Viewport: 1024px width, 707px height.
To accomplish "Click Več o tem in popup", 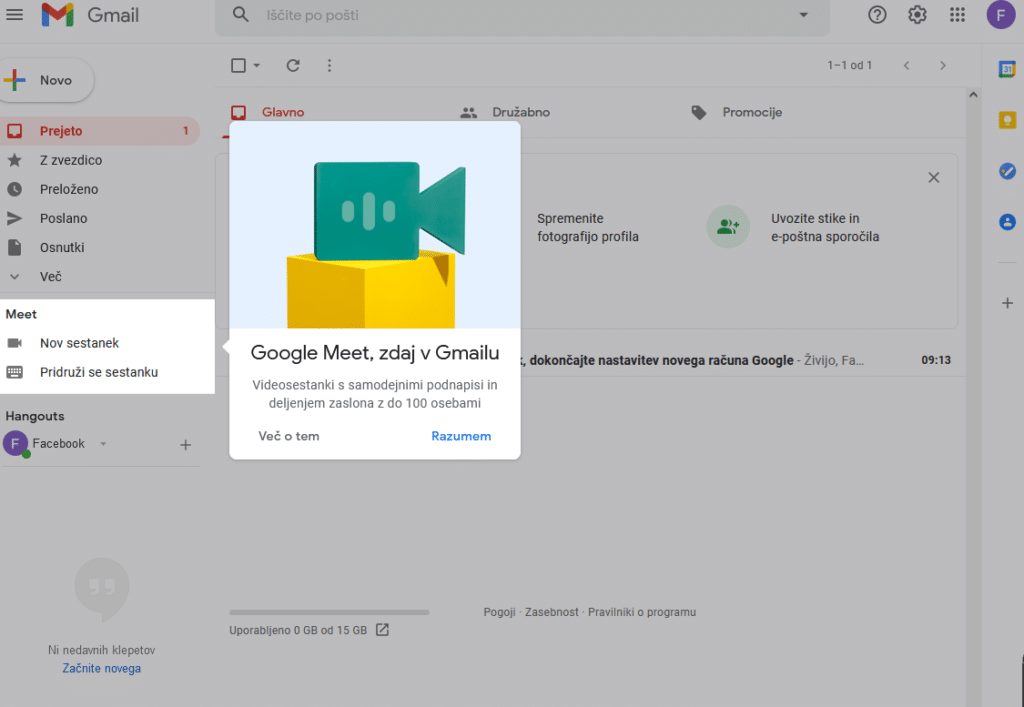I will (289, 436).
